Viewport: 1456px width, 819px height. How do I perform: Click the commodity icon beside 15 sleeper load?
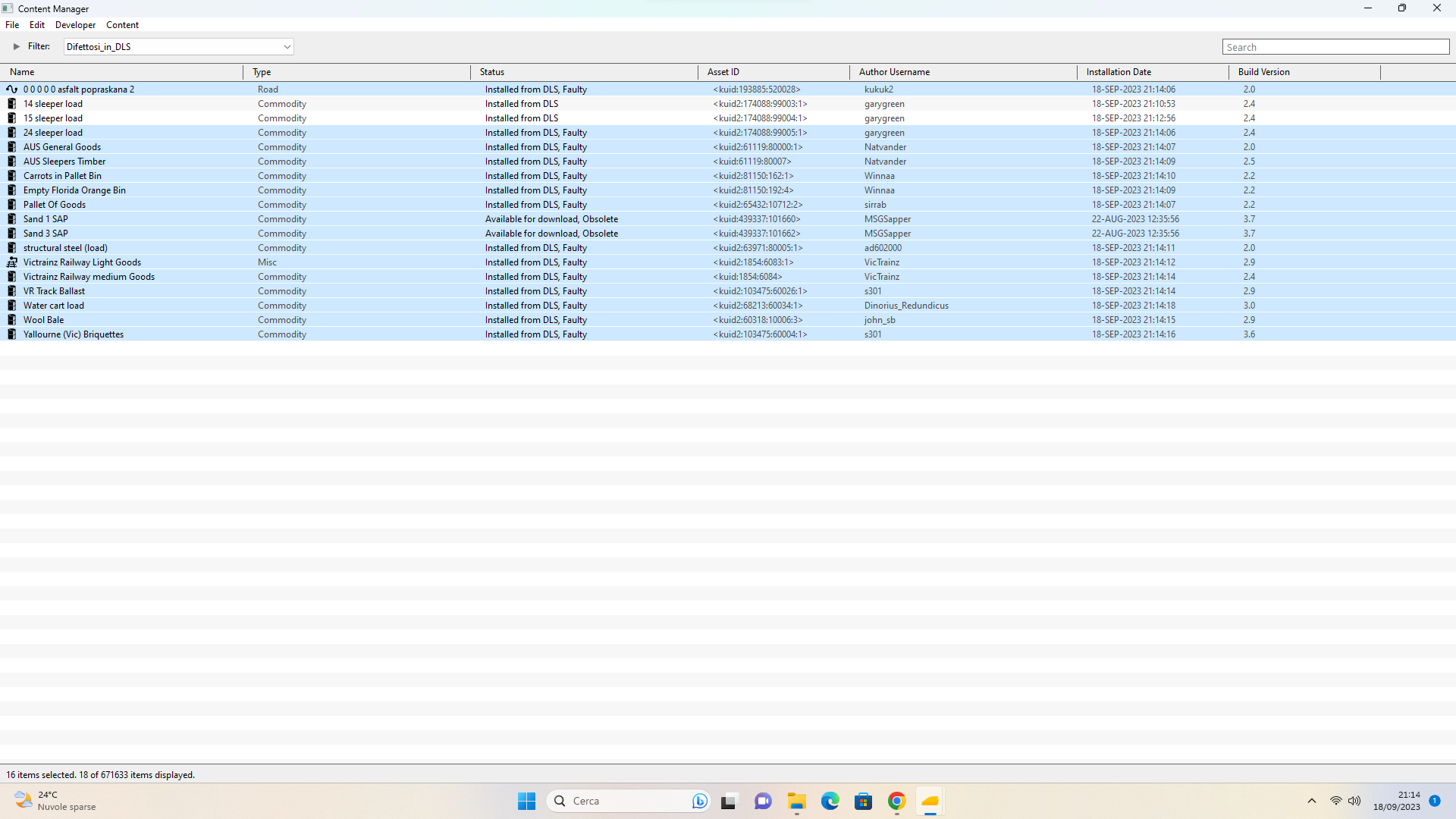tap(11, 118)
